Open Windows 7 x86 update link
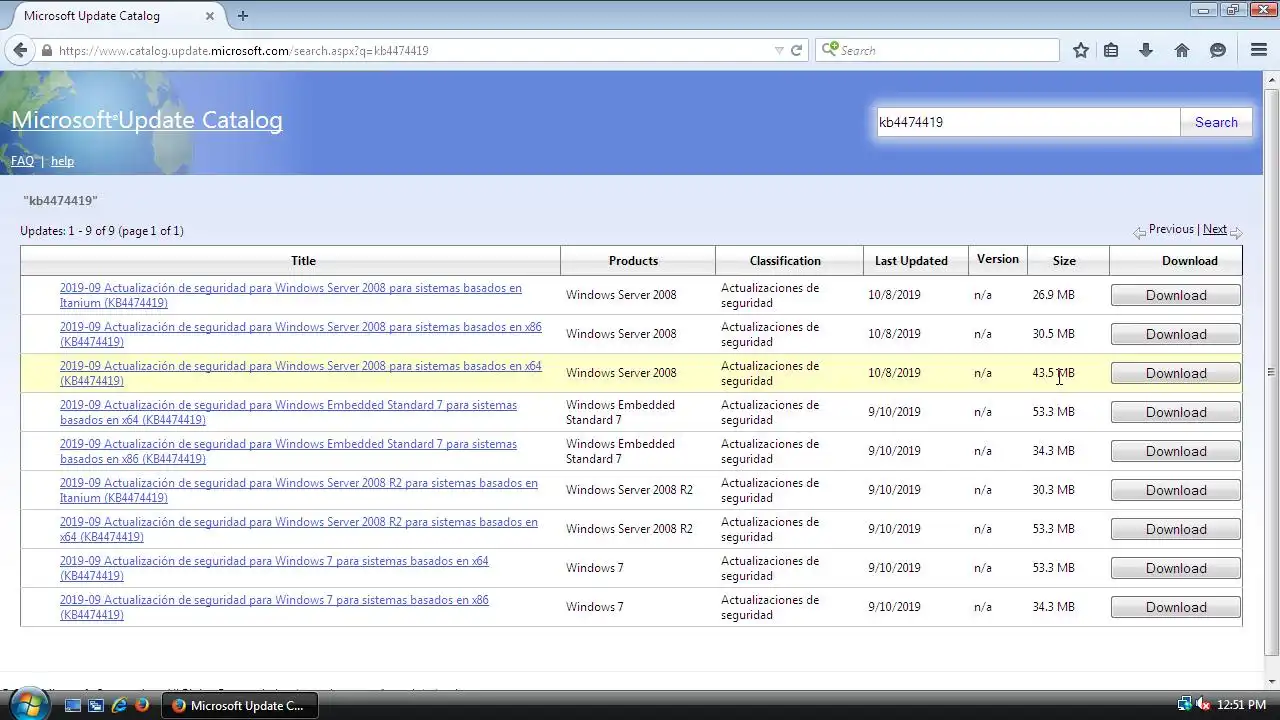Screen dimensions: 1280x720 coord(274,607)
